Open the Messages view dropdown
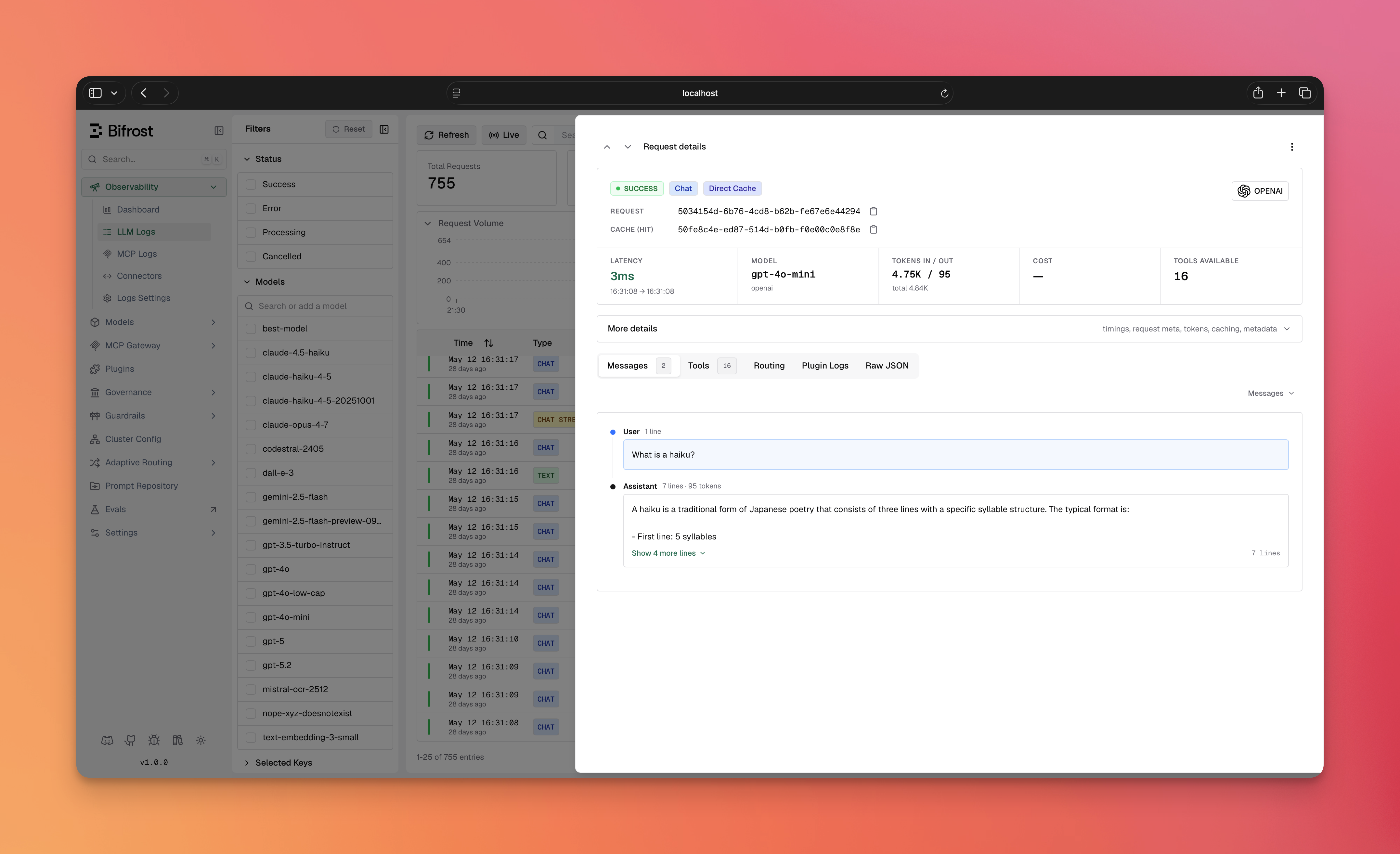 click(1270, 393)
